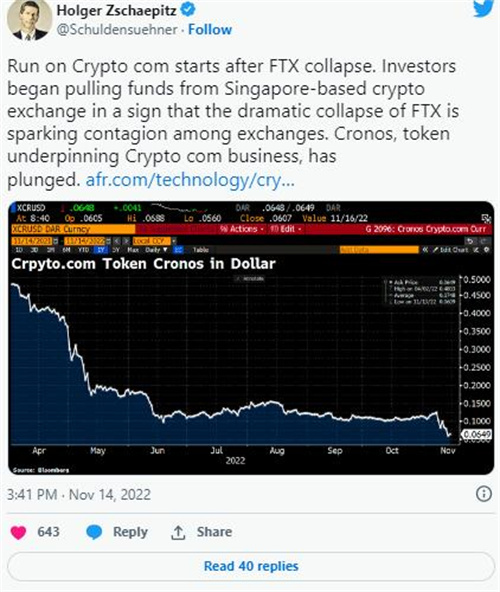Open the tweet info circle icon
500x592 pixels.
484,494
